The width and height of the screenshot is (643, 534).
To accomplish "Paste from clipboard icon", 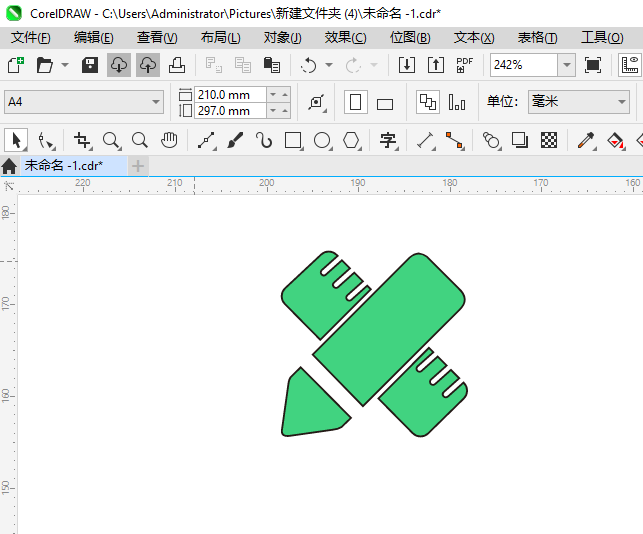I will click(271, 65).
